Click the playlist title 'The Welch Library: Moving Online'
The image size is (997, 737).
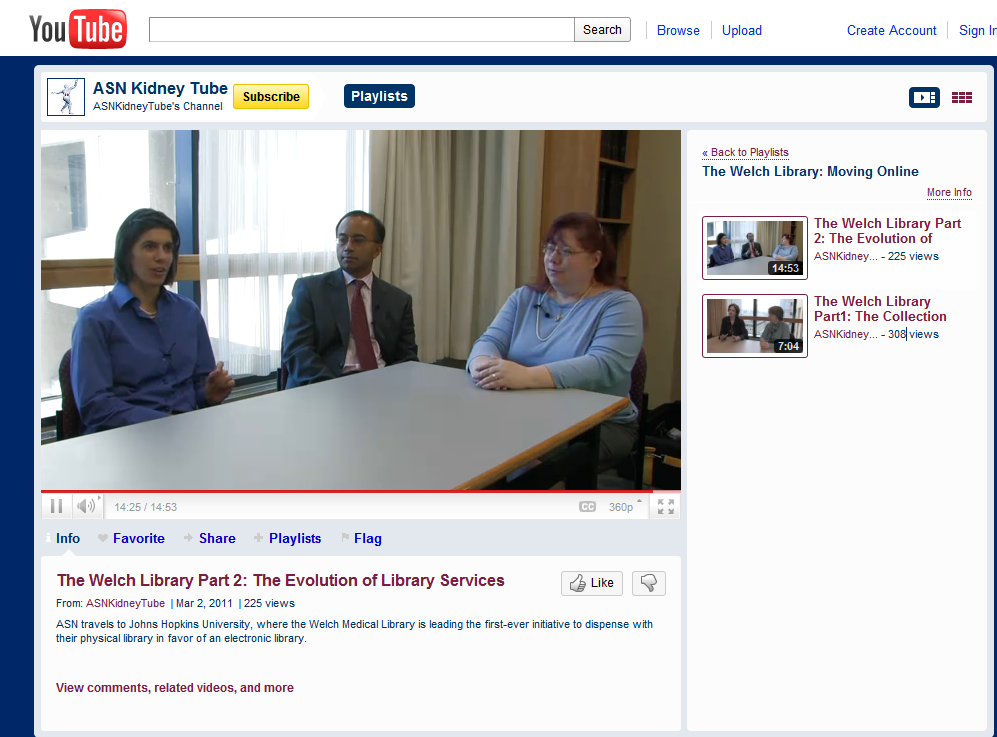[x=810, y=172]
